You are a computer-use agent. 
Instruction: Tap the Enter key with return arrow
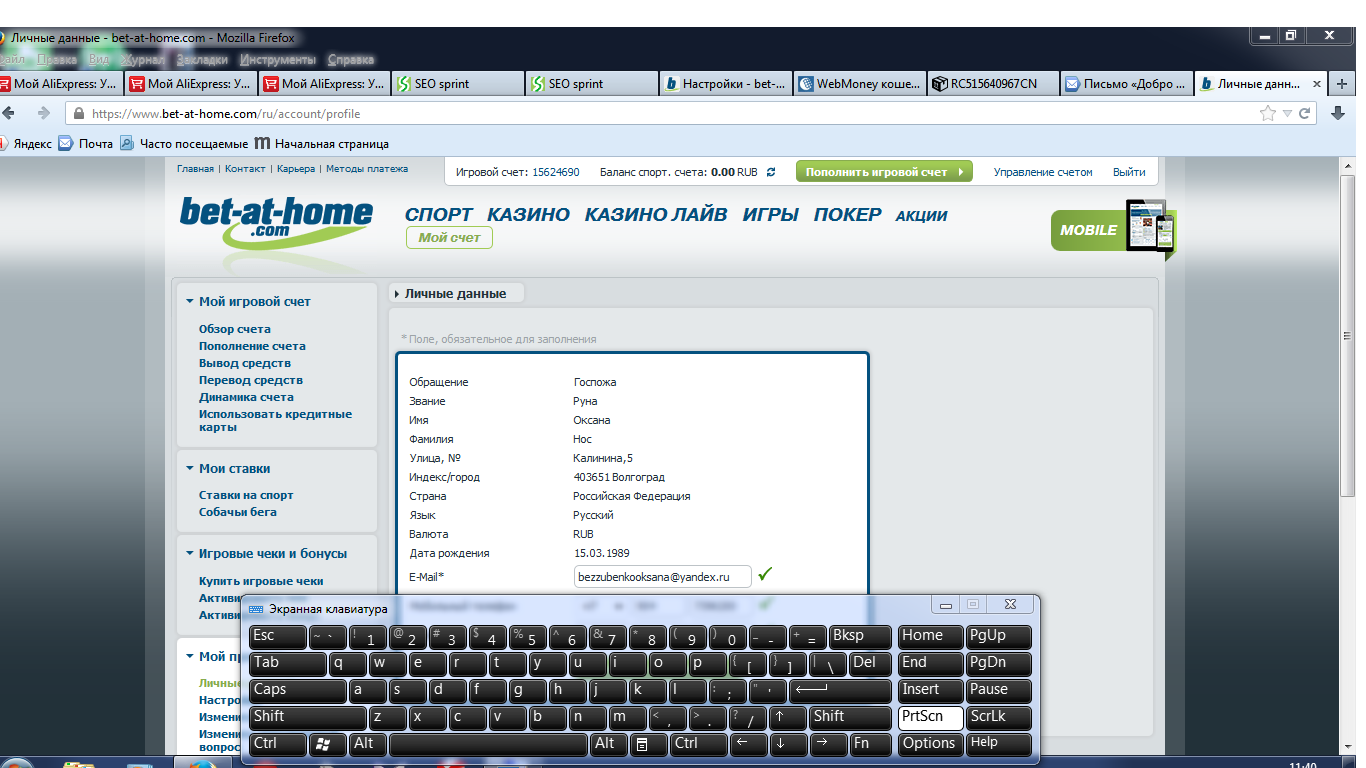coord(839,689)
